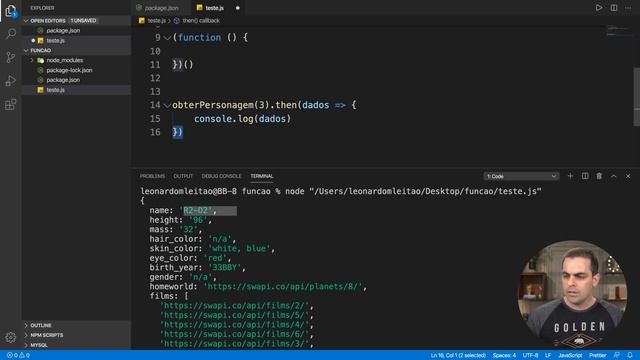Run code with the play button
The height and width of the screenshot is (360, 640).
coord(599,8)
